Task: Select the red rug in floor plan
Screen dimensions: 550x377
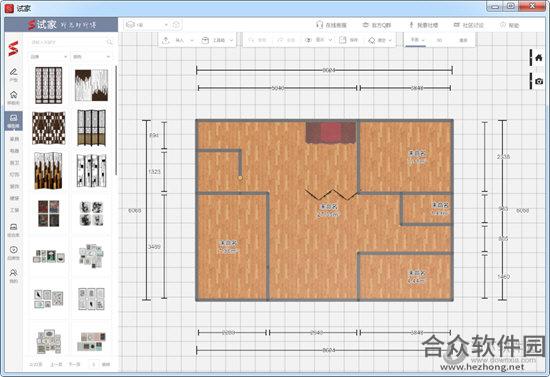Action: (330, 133)
